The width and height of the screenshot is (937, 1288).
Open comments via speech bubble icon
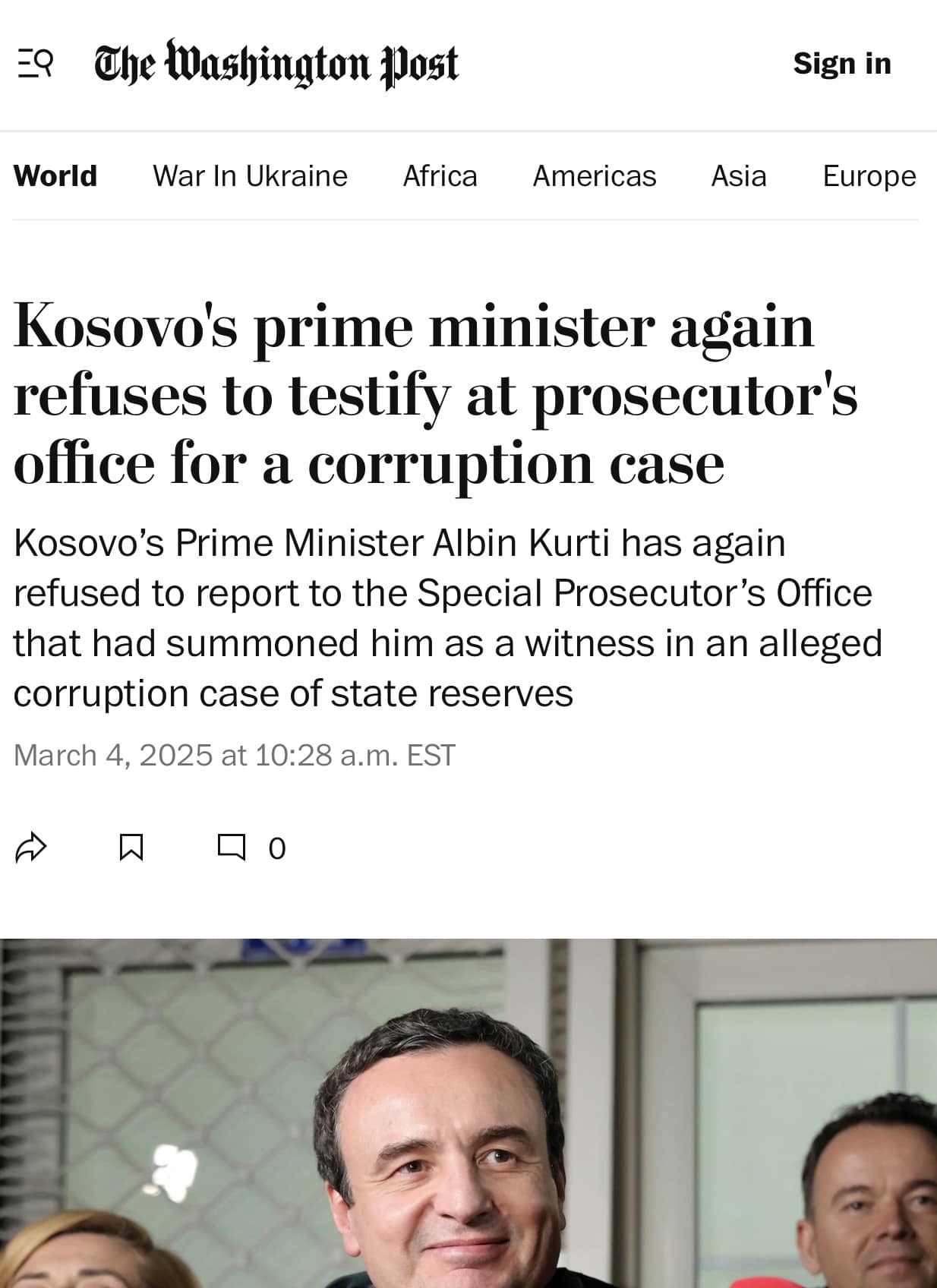tap(232, 847)
